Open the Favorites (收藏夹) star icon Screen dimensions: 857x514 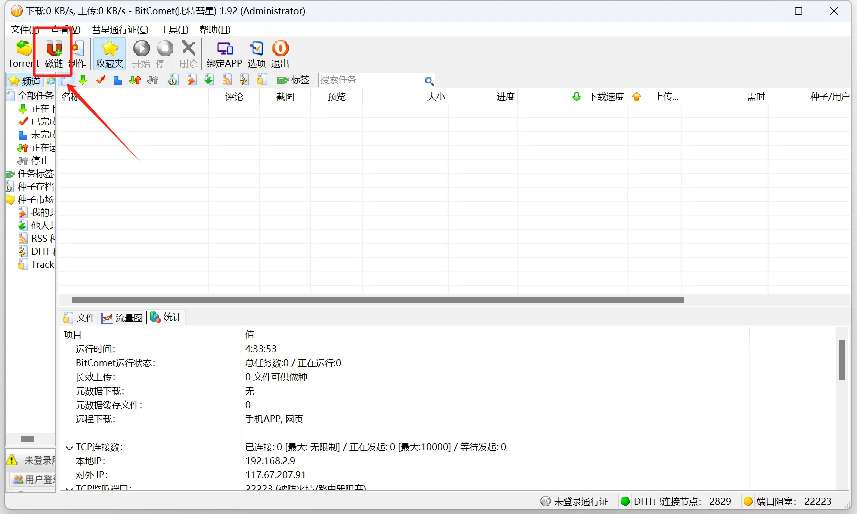(x=110, y=51)
